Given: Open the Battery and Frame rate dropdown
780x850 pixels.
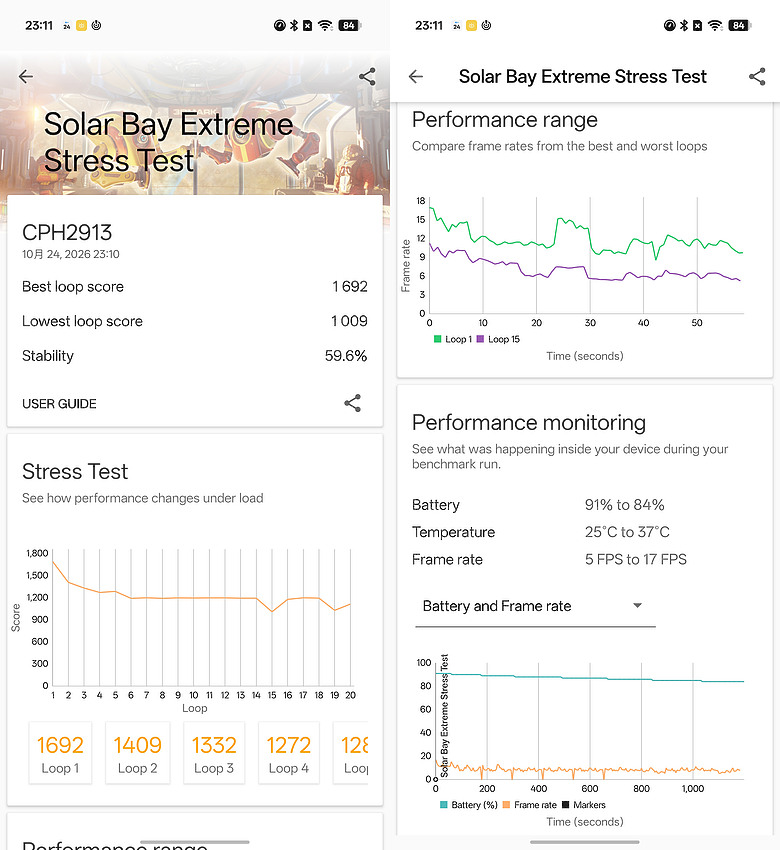Looking at the screenshot, I should point(535,606).
